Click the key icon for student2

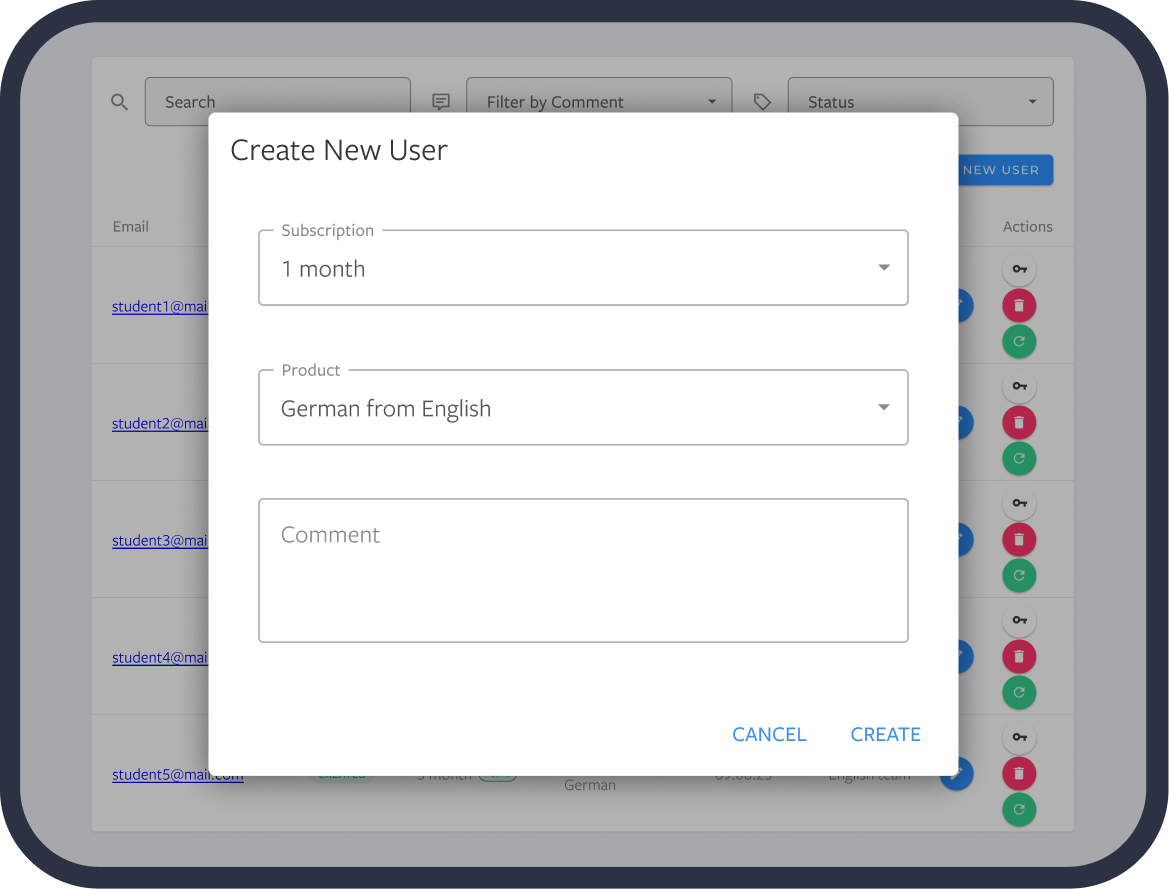click(1019, 386)
